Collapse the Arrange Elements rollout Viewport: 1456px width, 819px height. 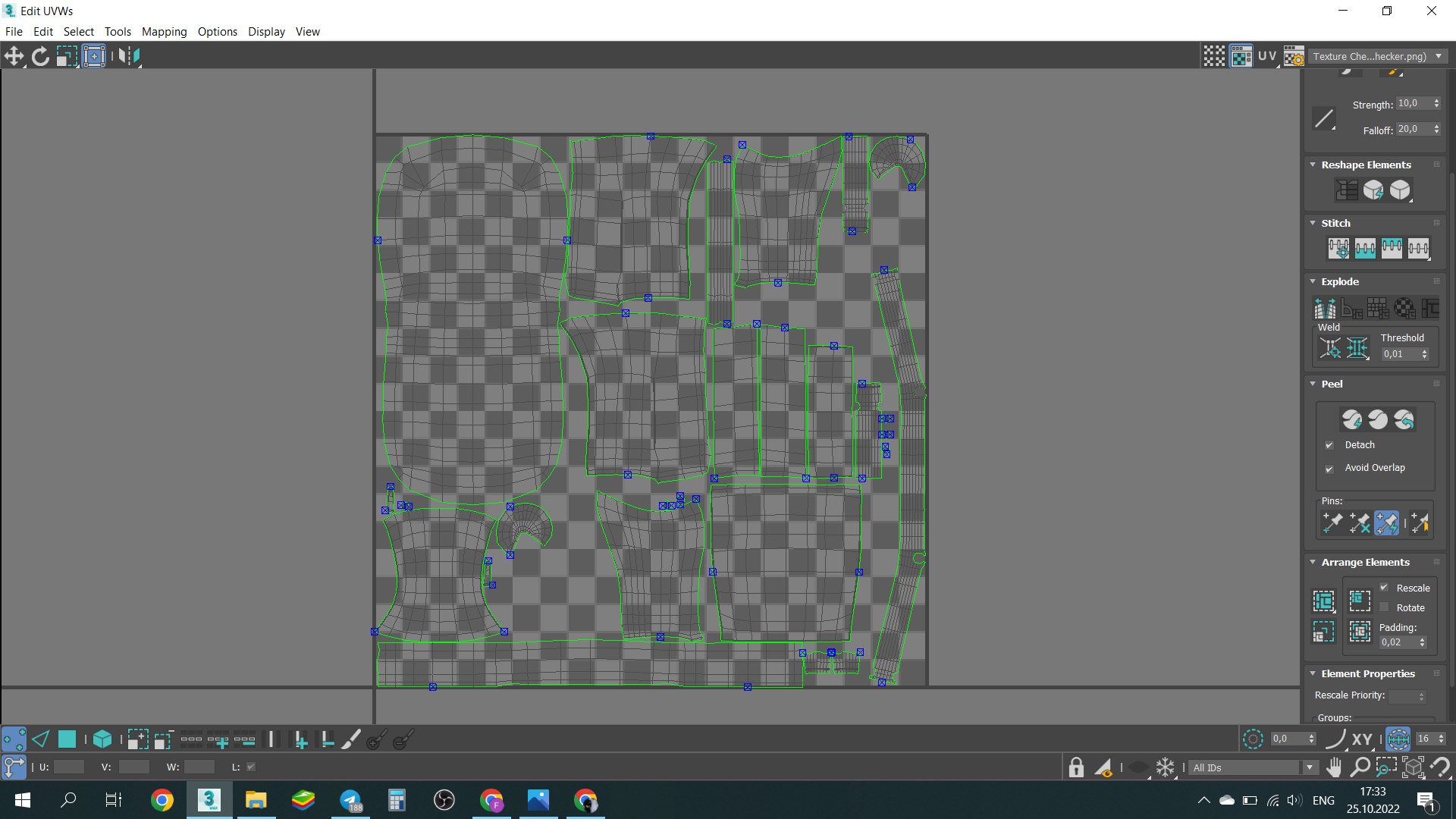1313,562
